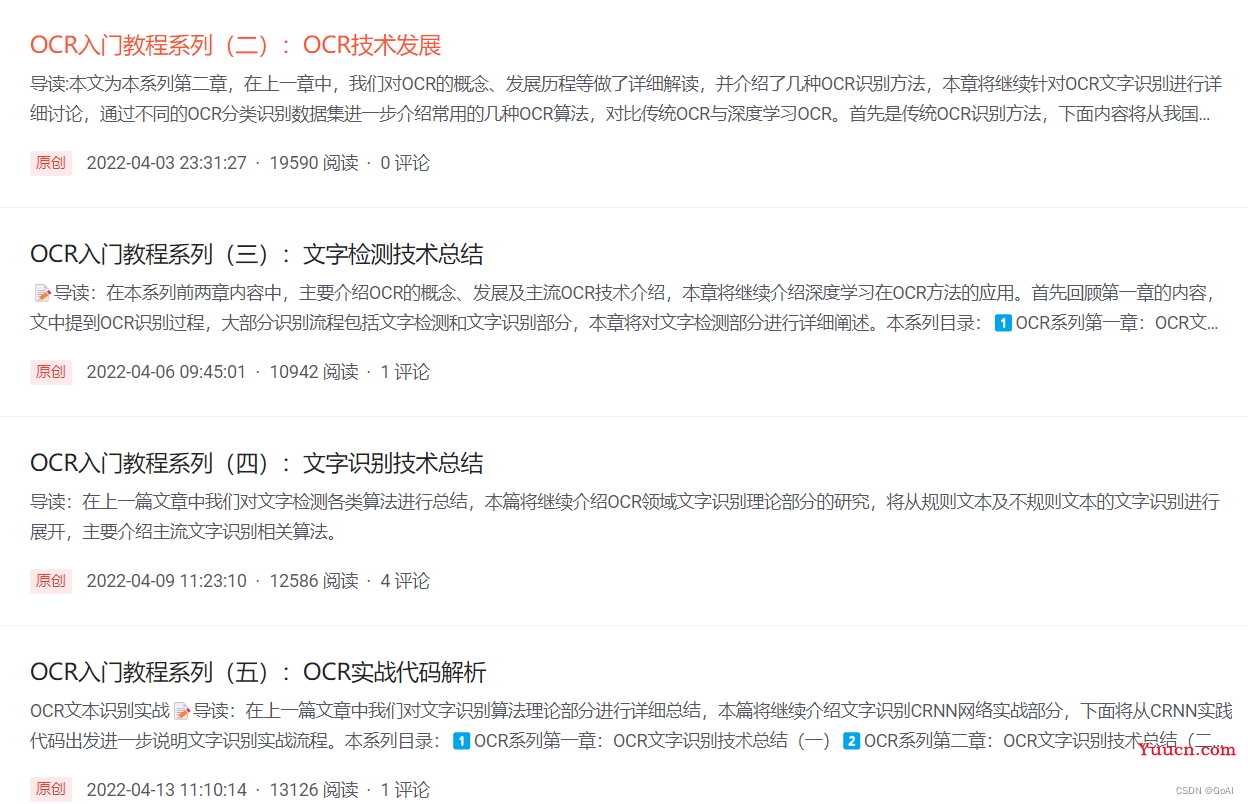Click the 13126 阅读 view count

314,790
